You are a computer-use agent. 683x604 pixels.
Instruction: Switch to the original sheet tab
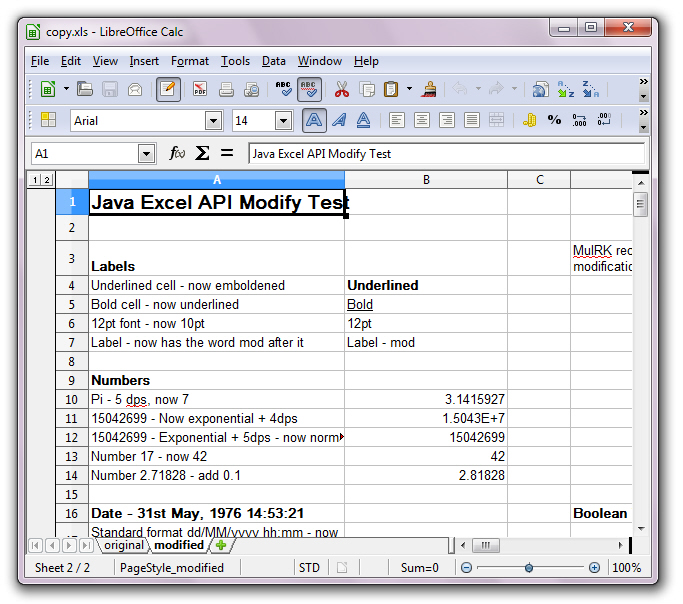[124, 545]
